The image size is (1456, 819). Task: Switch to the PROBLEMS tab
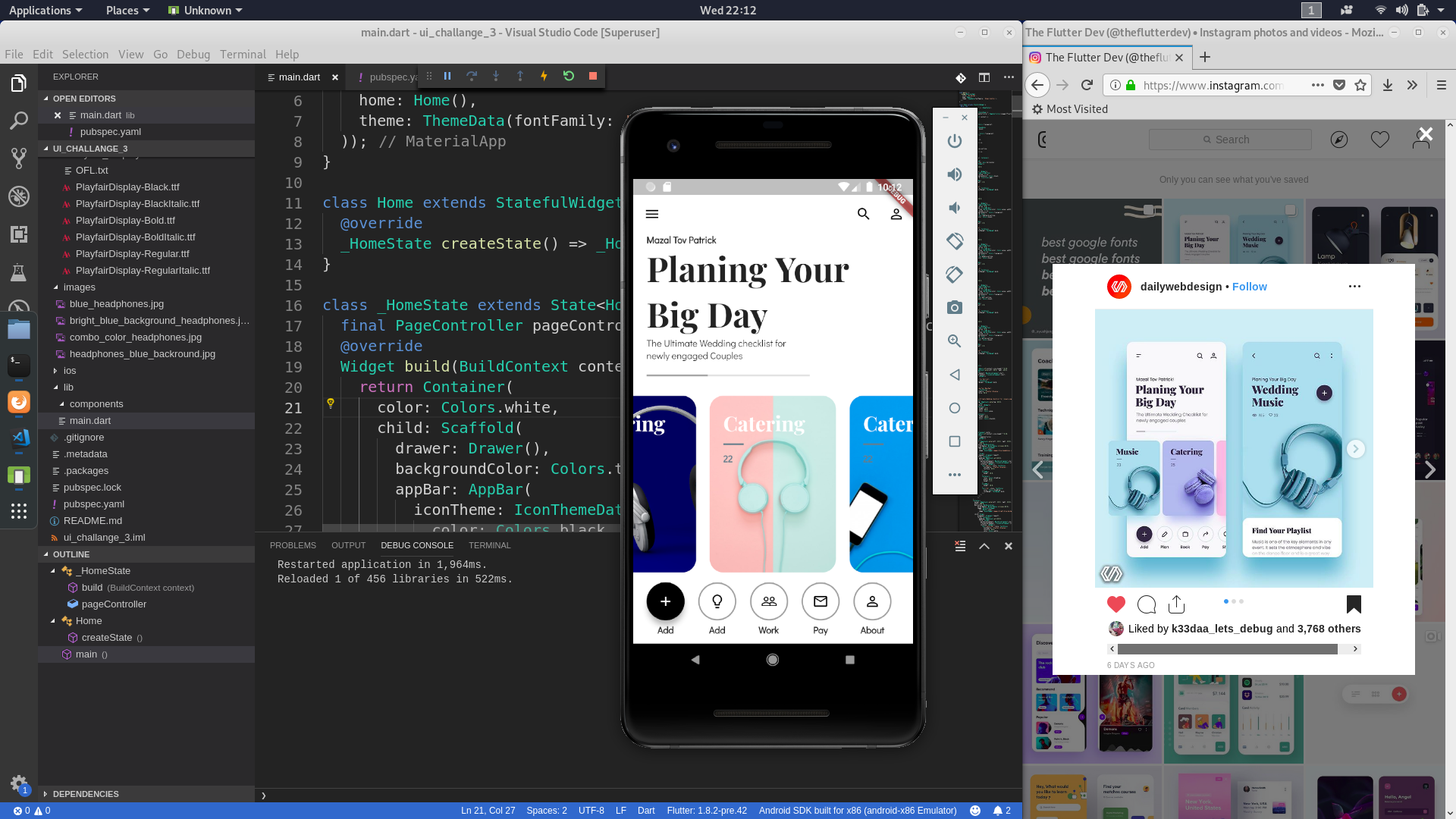293,545
